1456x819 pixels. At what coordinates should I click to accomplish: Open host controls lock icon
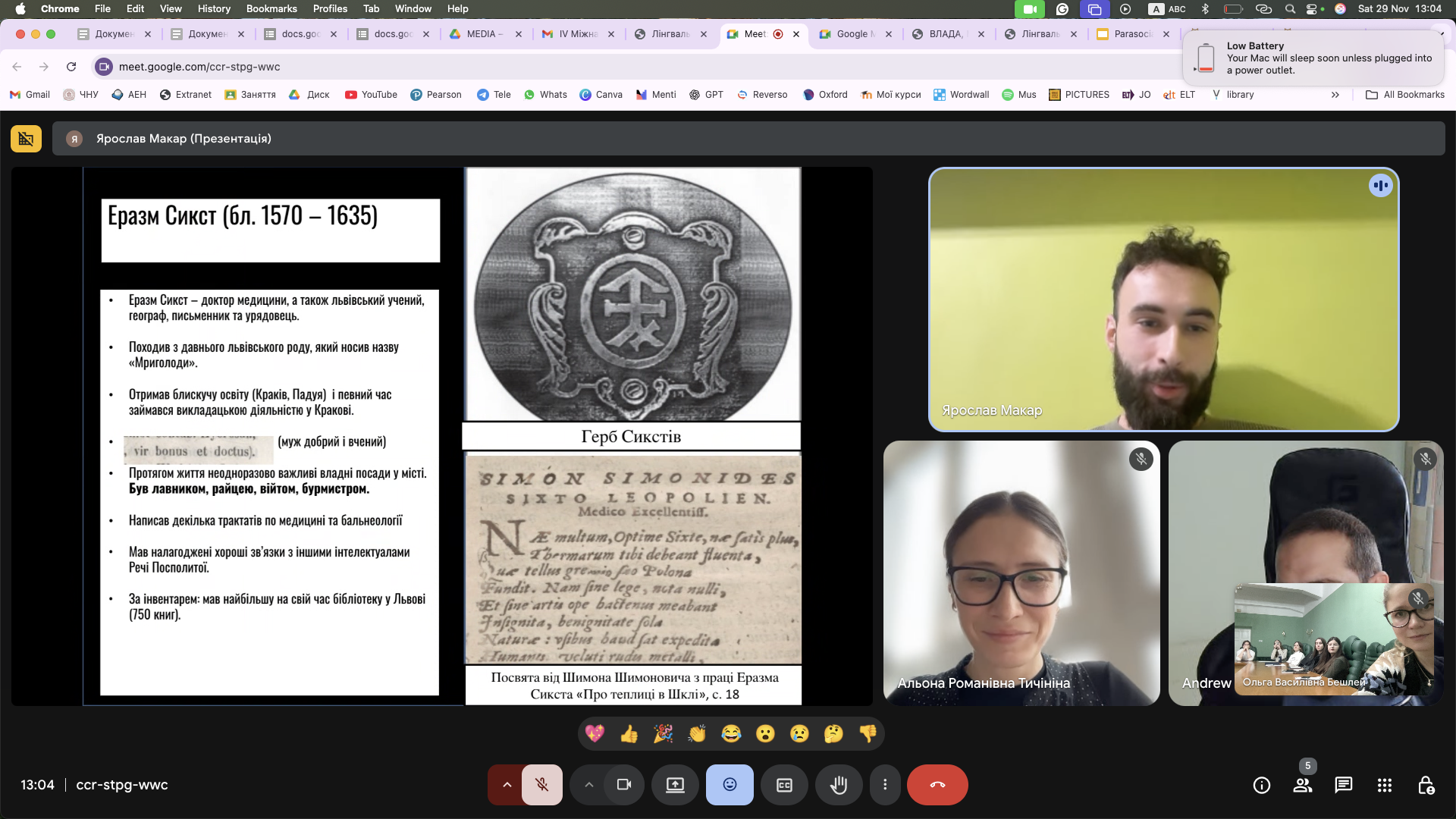[x=1425, y=785]
